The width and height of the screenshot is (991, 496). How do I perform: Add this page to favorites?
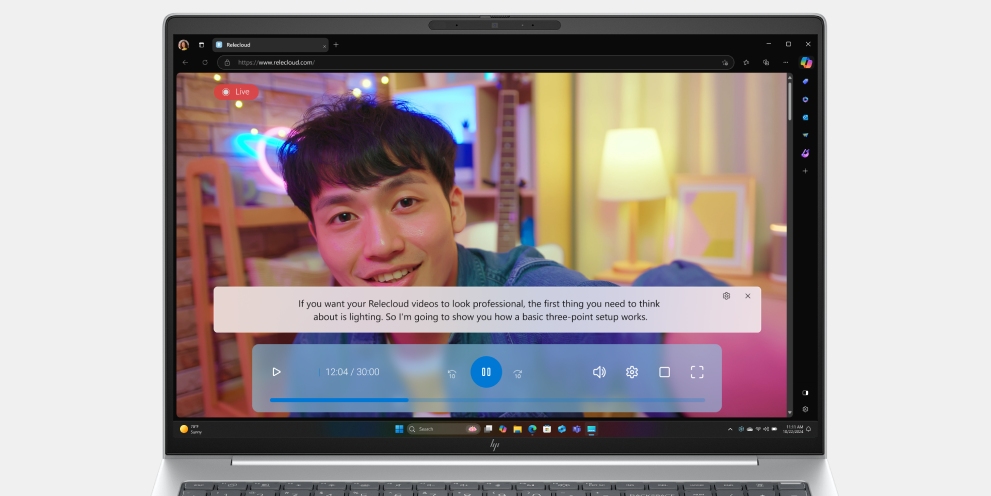[725, 63]
